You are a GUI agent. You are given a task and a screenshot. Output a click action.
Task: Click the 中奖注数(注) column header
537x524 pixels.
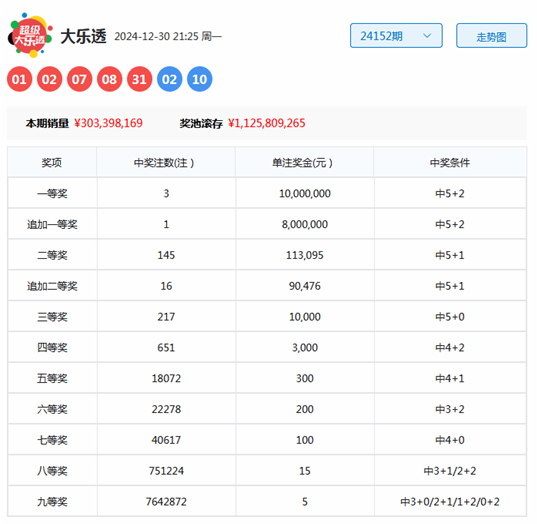click(166, 162)
